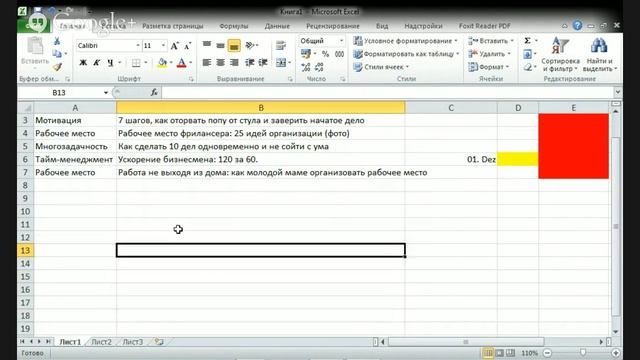This screenshot has height=360, width=640.
Task: Open the Формулы ribbon tab
Action: [233, 26]
